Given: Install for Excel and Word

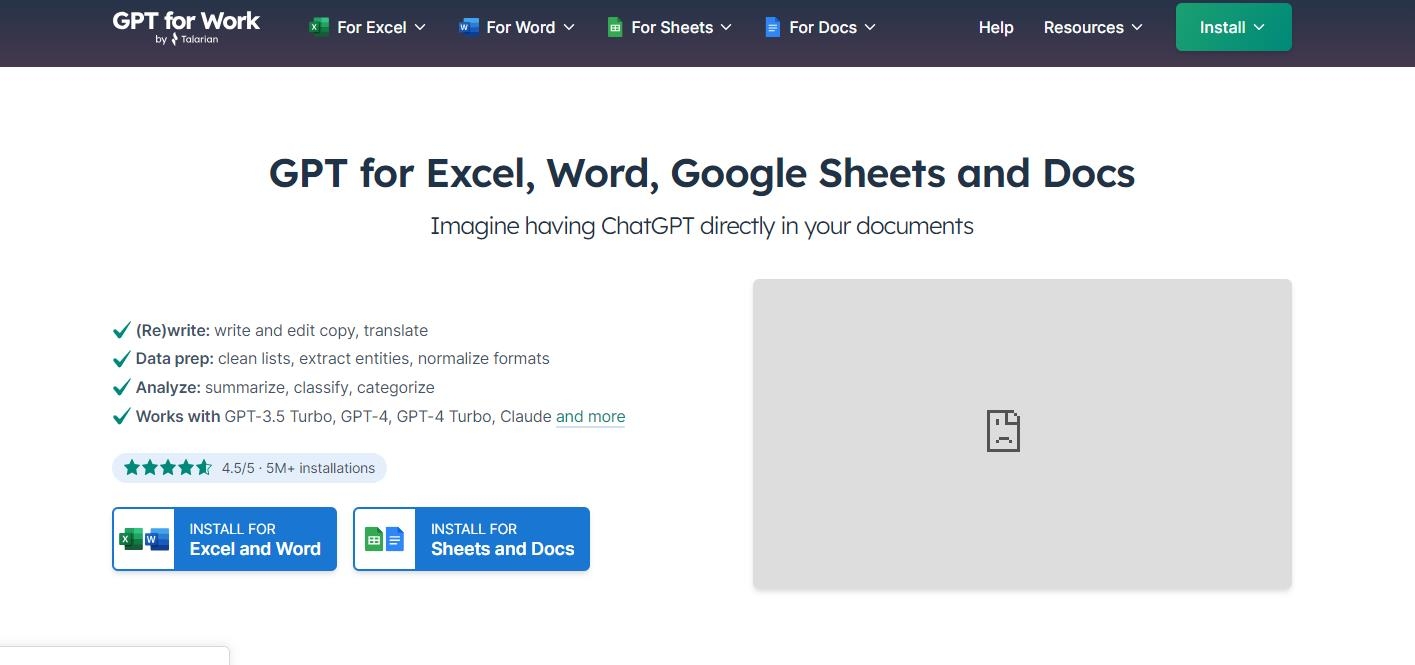Looking at the screenshot, I should tap(224, 539).
